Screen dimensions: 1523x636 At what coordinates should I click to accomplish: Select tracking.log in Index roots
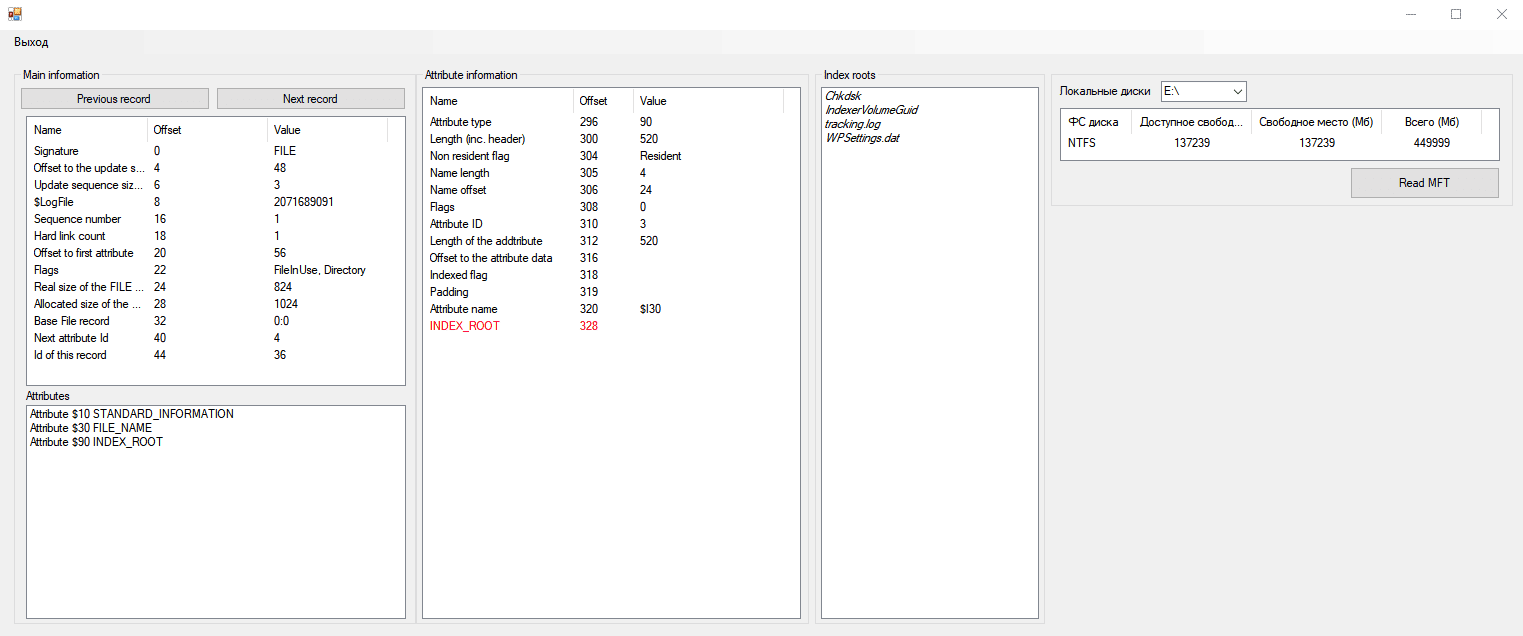tap(852, 124)
